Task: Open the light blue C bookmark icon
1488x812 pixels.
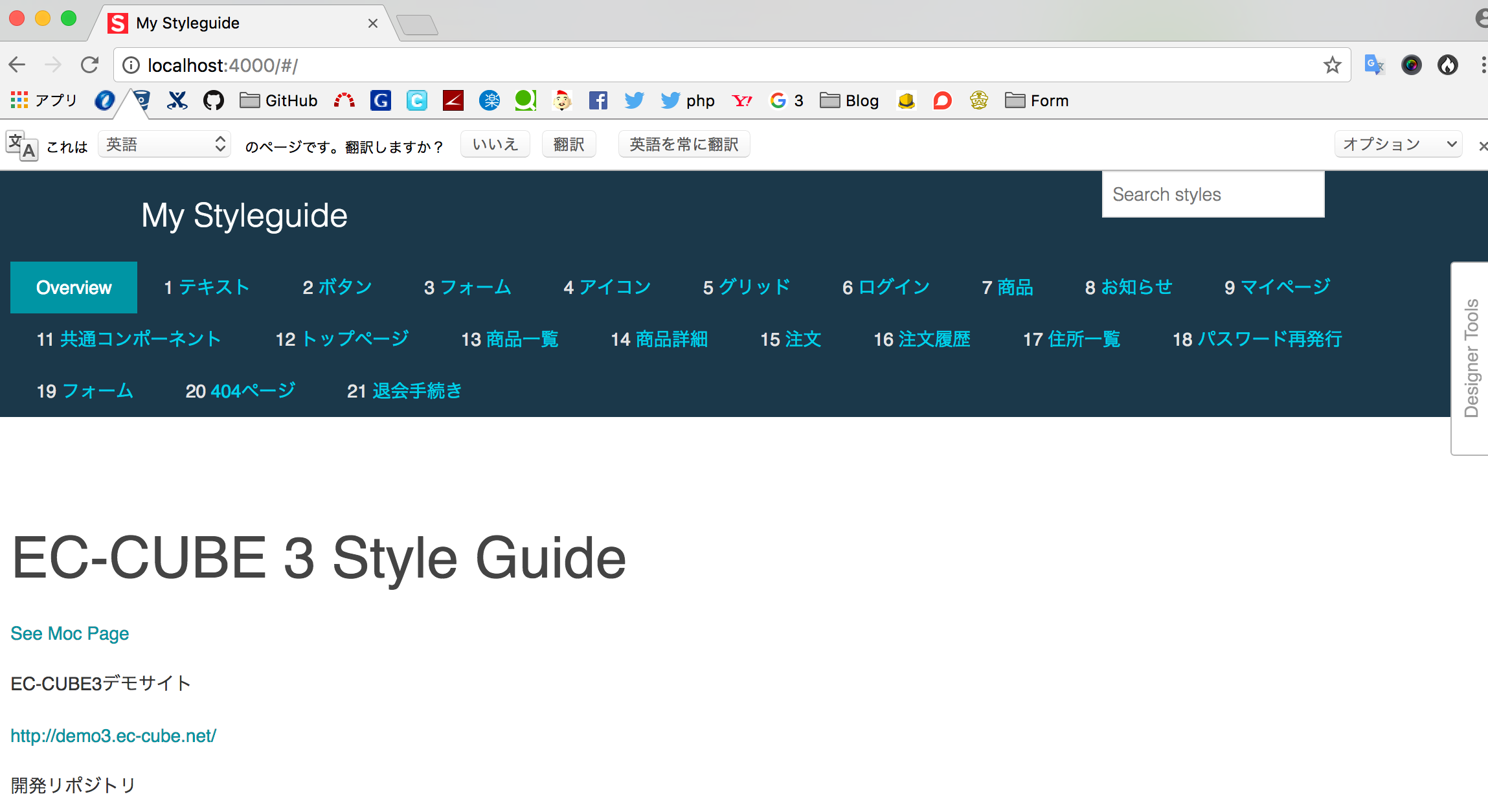Action: 417,100
